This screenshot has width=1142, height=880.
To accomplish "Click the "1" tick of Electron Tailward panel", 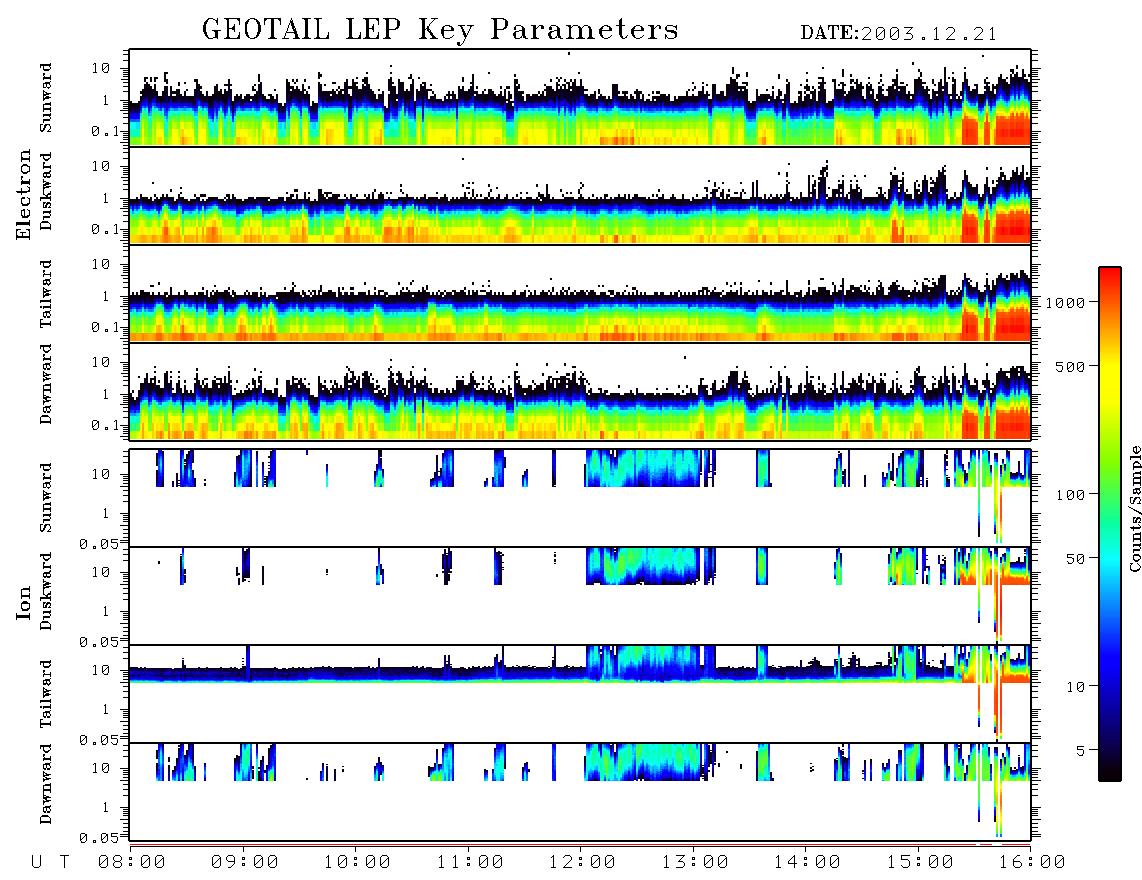I will [106, 296].
